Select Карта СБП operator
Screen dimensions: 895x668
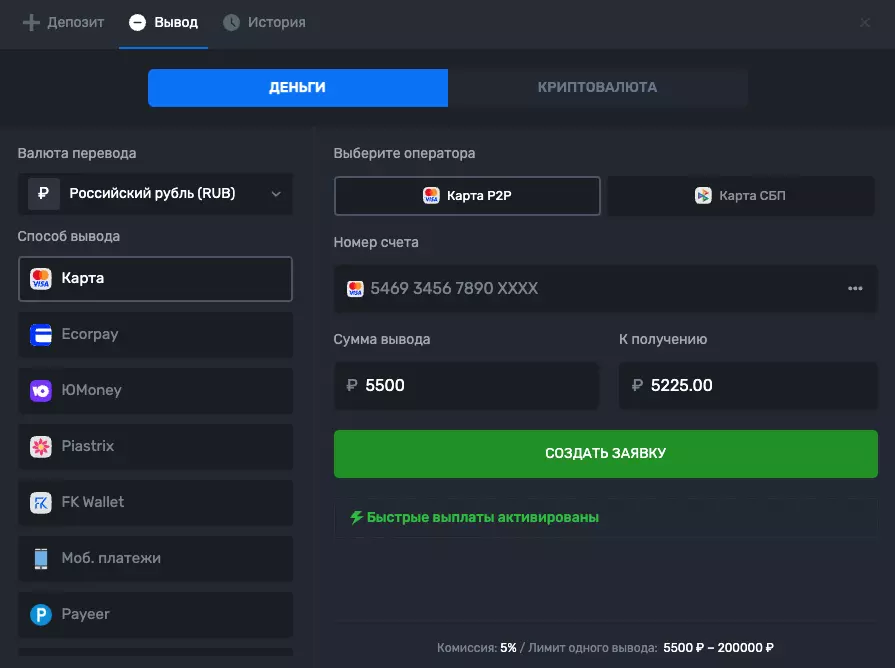pos(740,196)
